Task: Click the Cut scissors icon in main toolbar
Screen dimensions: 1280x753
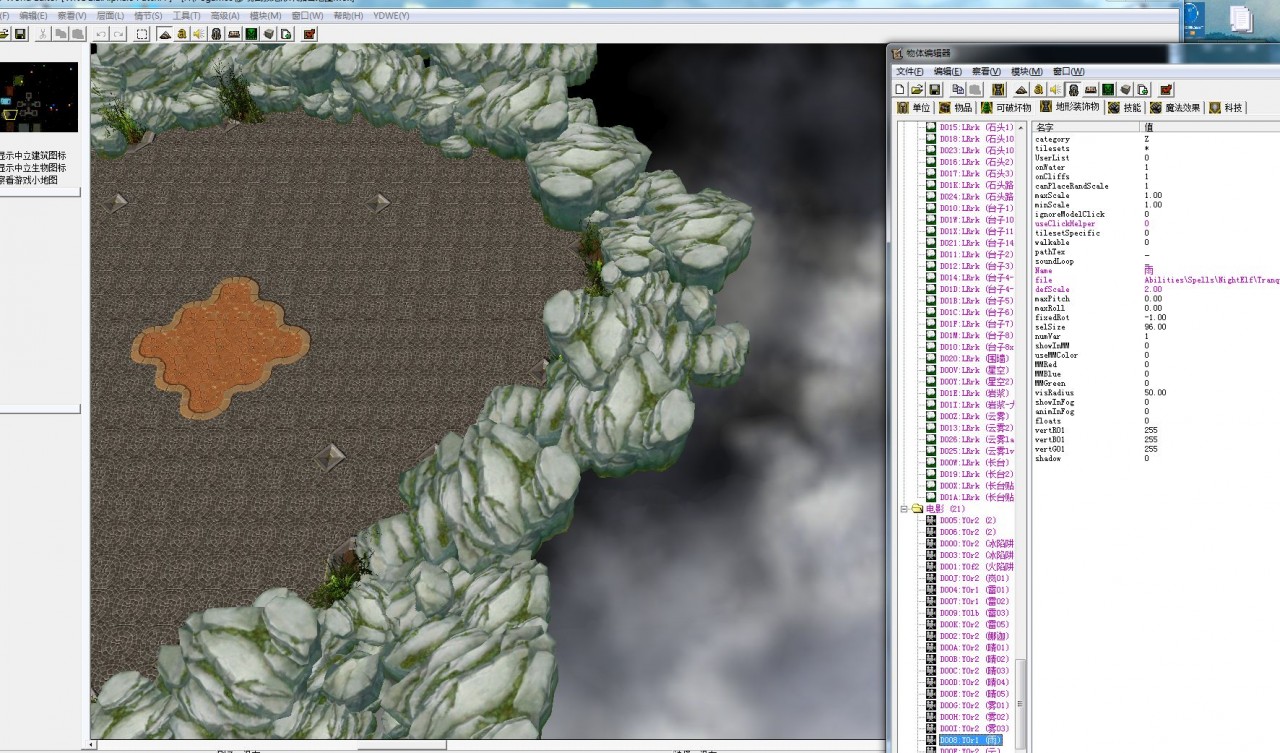Action: point(43,34)
